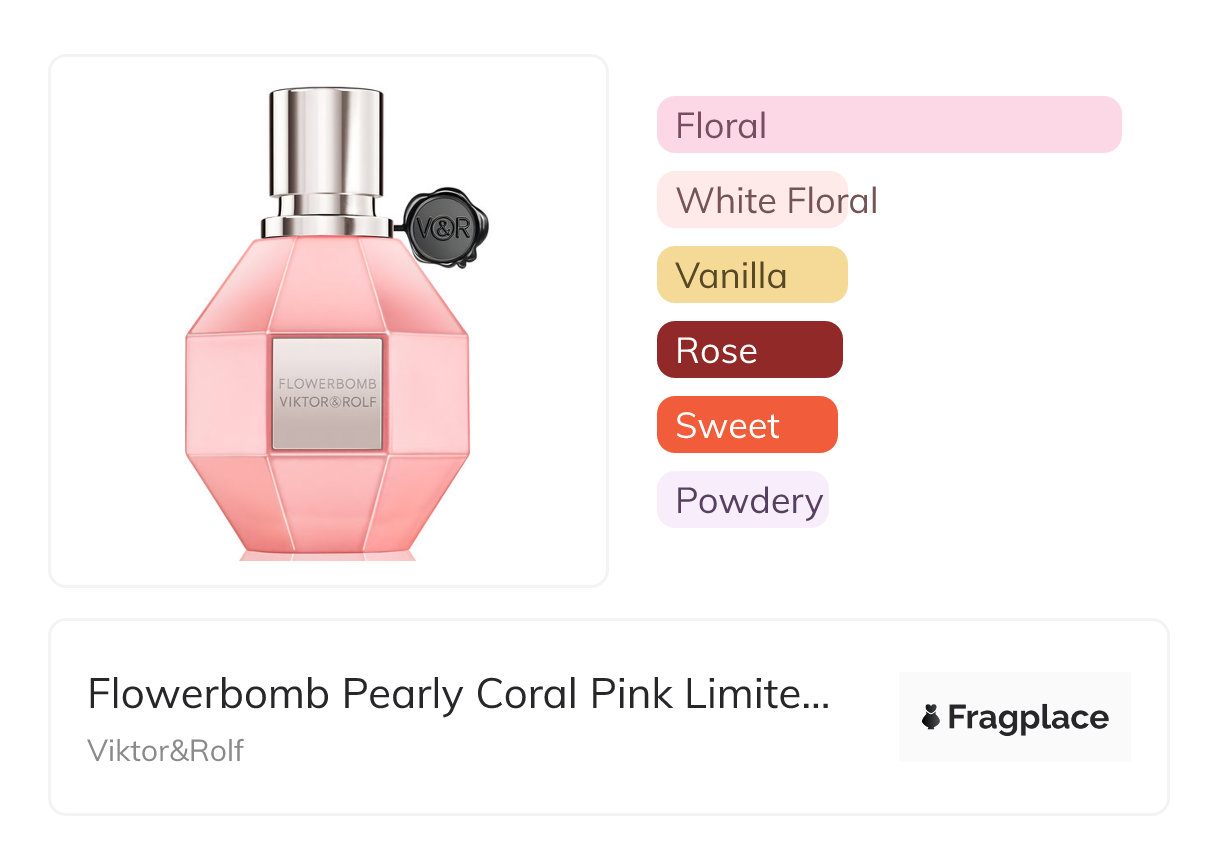
Task: Select the White Floral accord bar
Action: click(x=752, y=200)
